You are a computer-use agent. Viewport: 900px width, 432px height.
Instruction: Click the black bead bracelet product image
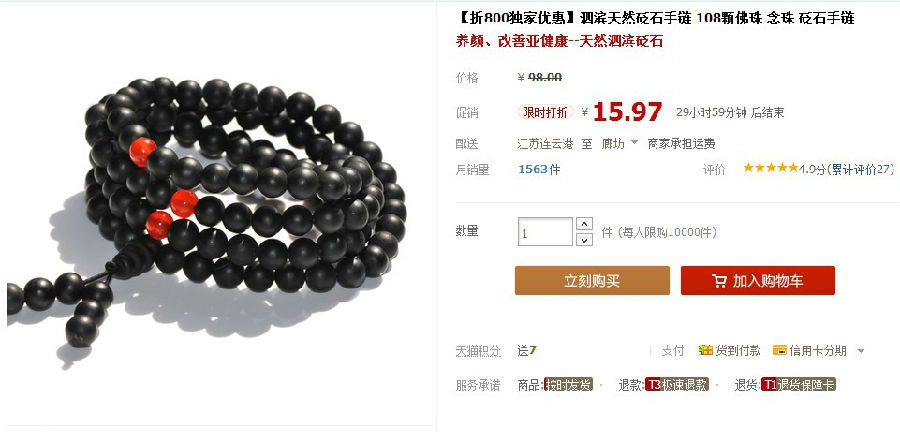click(x=207, y=213)
